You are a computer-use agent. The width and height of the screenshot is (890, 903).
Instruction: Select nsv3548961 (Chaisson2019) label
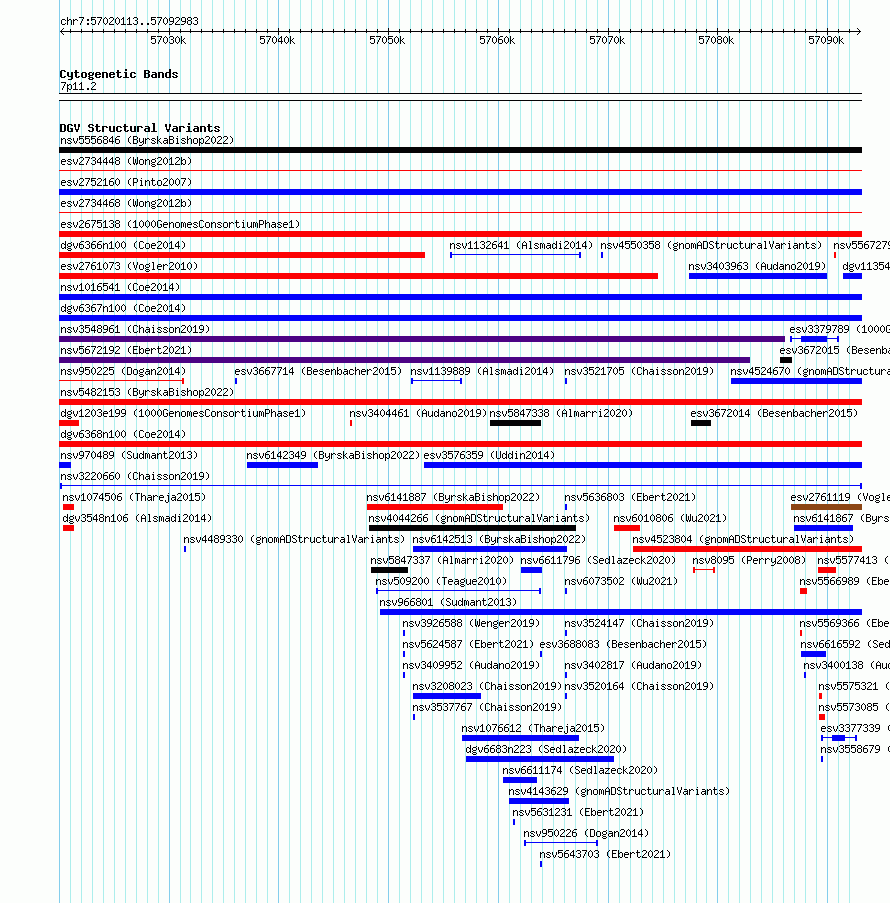[135, 329]
